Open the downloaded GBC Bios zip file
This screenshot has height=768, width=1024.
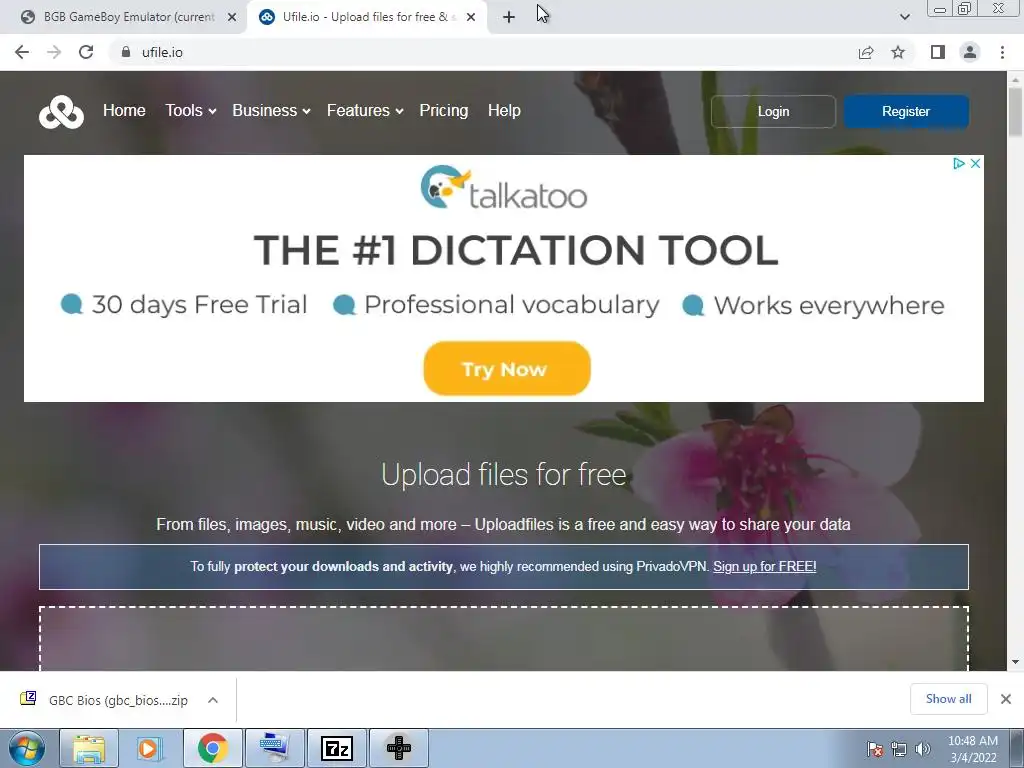[x=104, y=700]
